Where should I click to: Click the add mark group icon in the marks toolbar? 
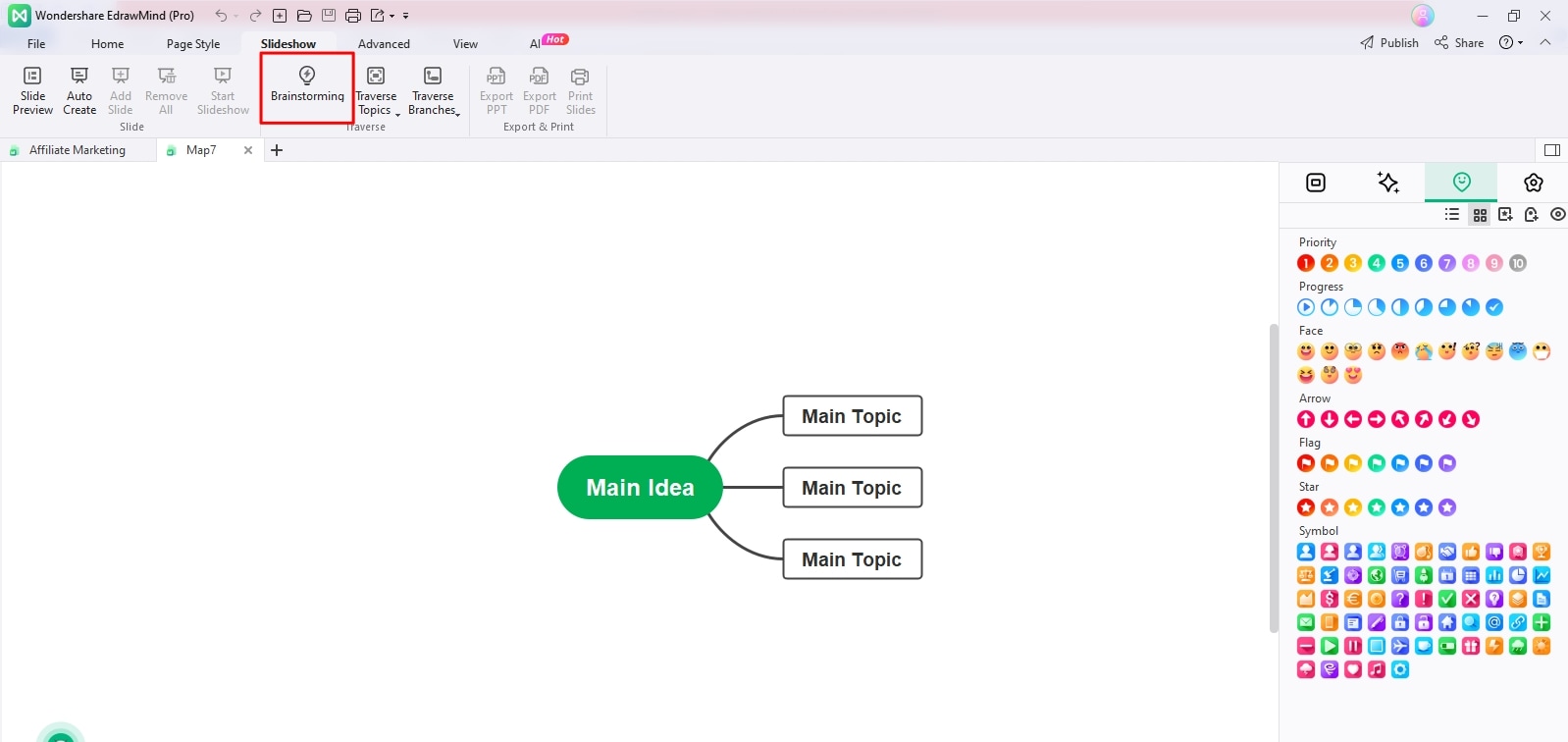[1531, 214]
